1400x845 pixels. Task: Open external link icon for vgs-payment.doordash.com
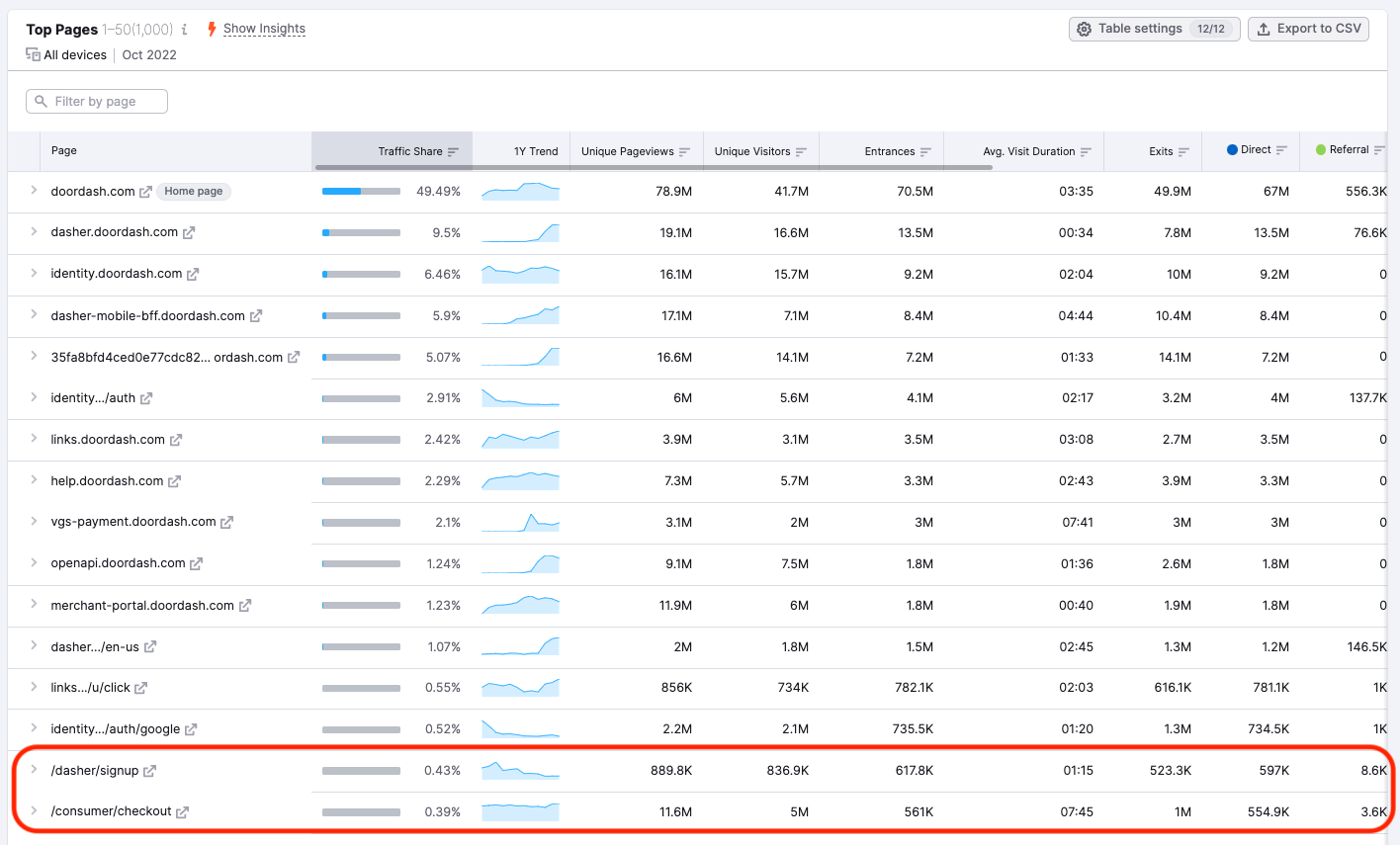click(226, 522)
